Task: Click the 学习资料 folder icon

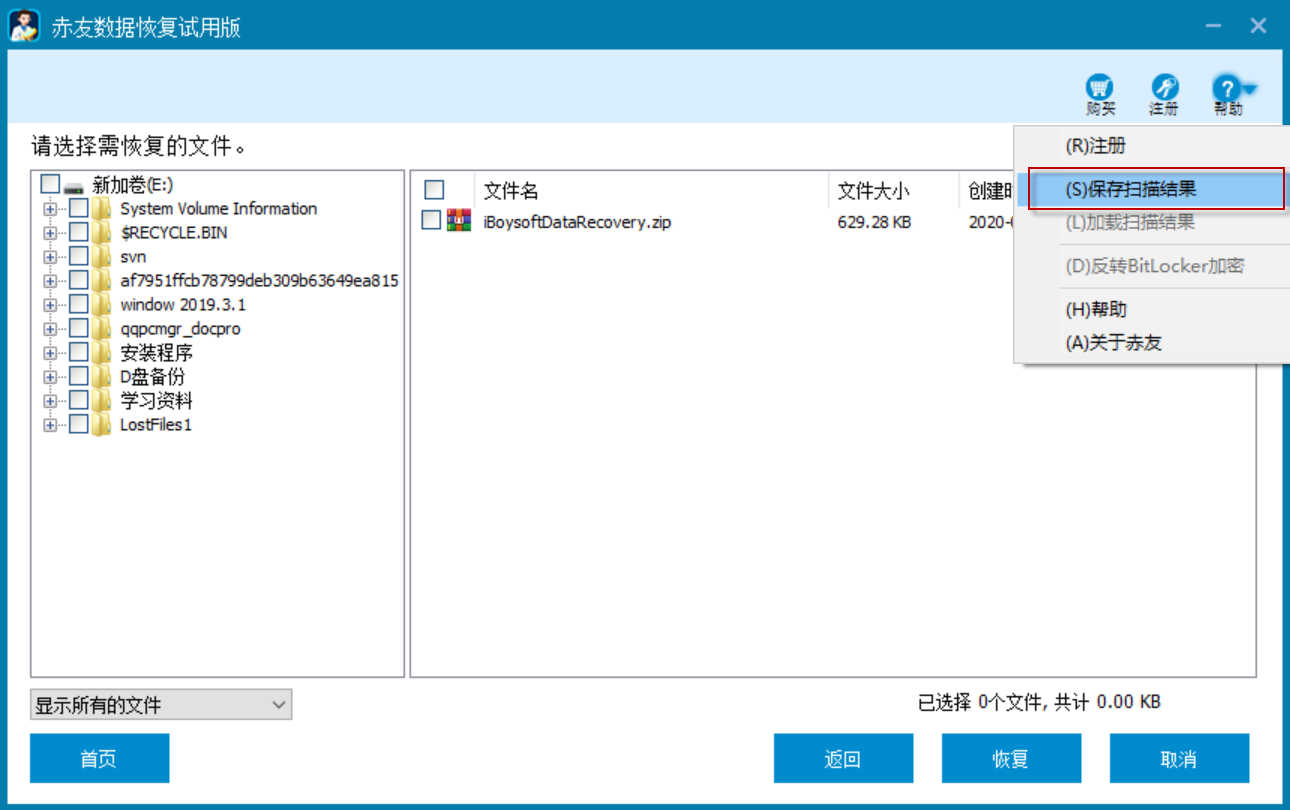Action: click(x=101, y=401)
